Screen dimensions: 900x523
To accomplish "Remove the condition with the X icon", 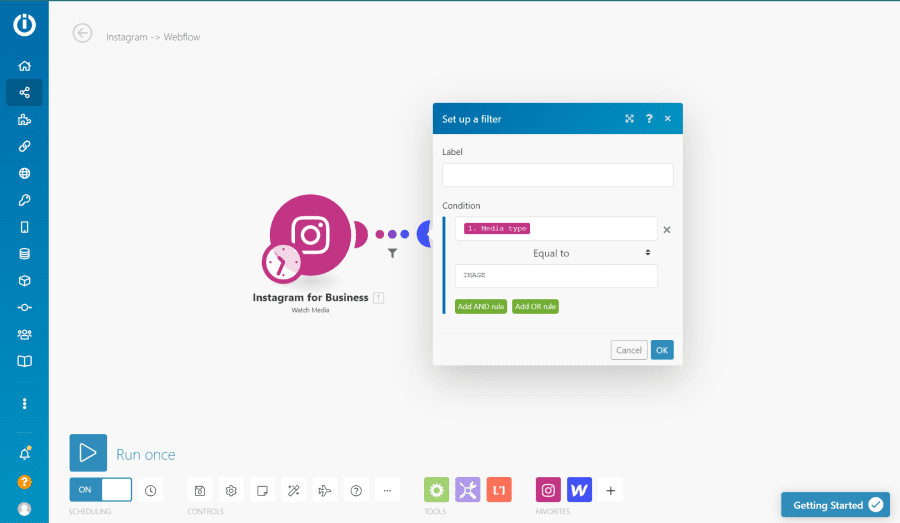I will tap(667, 230).
